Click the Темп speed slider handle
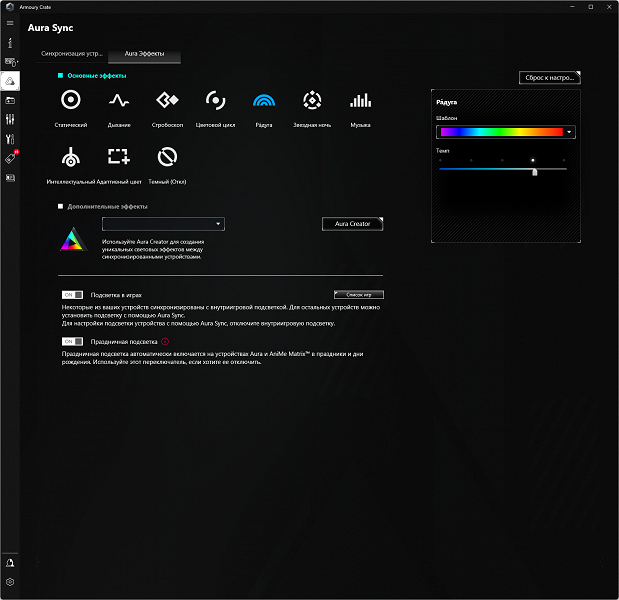 (535, 172)
